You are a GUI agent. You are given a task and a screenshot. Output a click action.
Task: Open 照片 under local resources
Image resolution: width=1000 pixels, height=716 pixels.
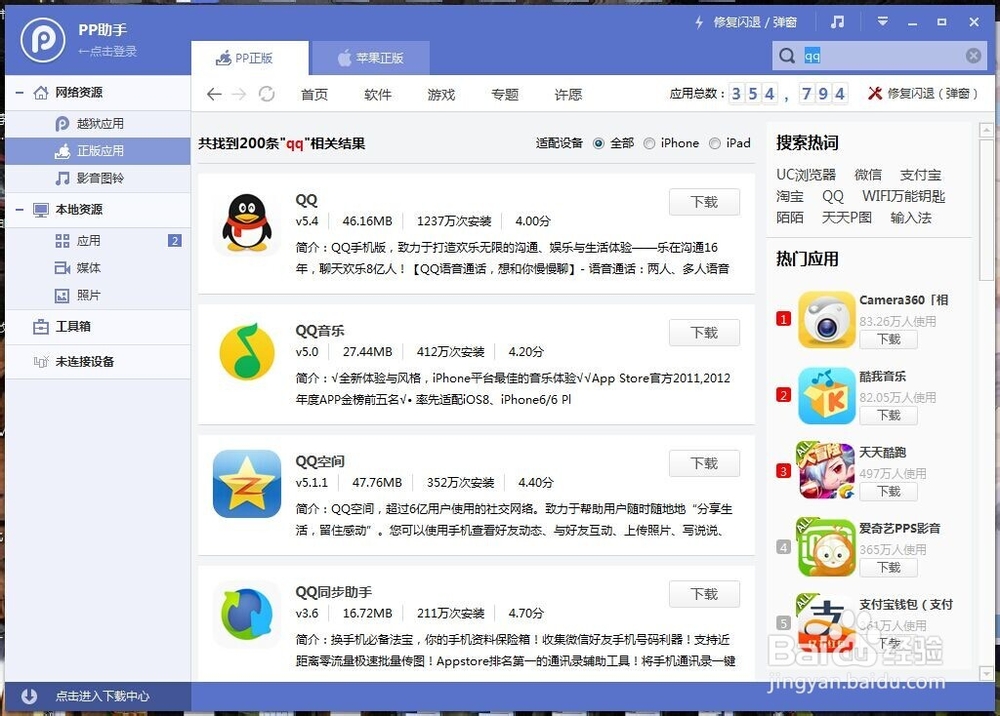pos(98,295)
